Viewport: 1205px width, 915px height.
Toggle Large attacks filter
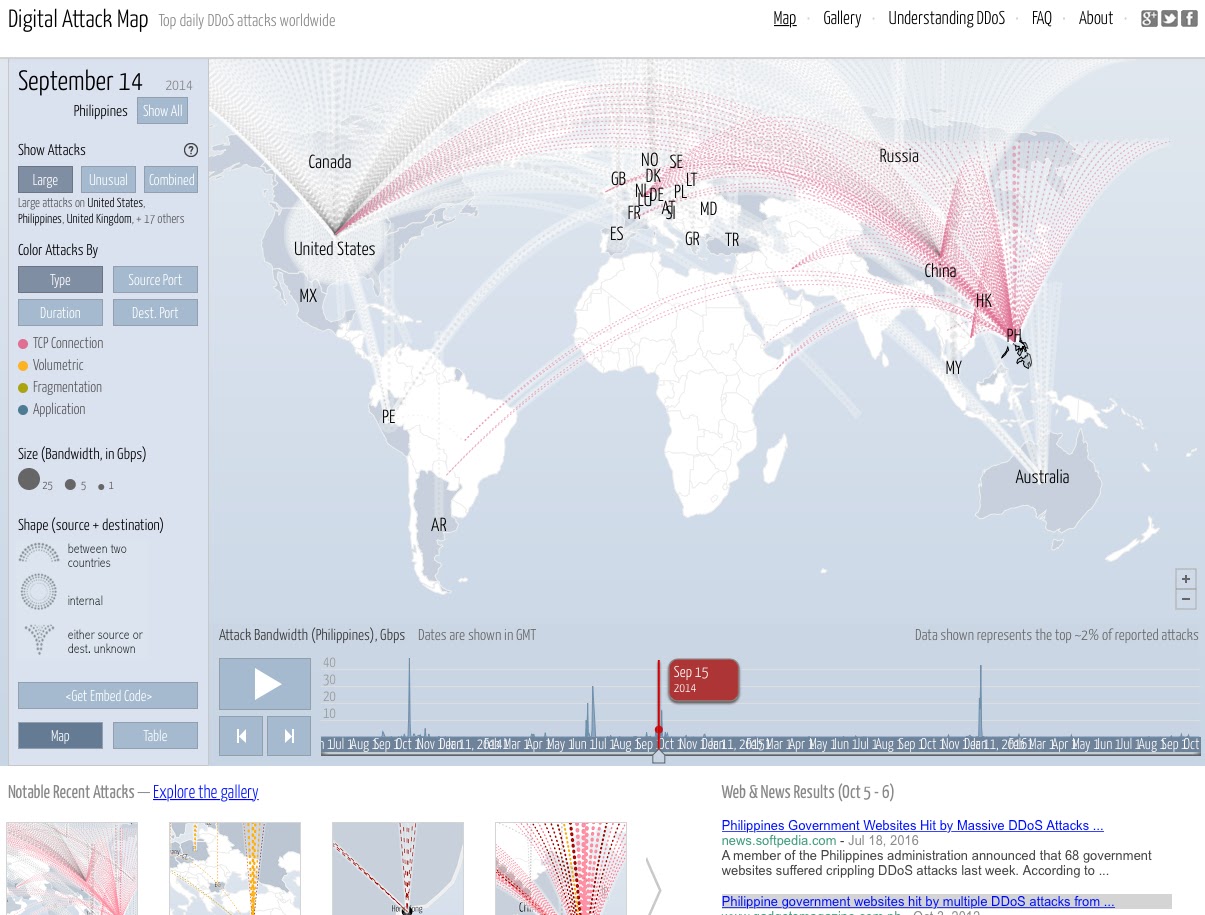point(45,180)
